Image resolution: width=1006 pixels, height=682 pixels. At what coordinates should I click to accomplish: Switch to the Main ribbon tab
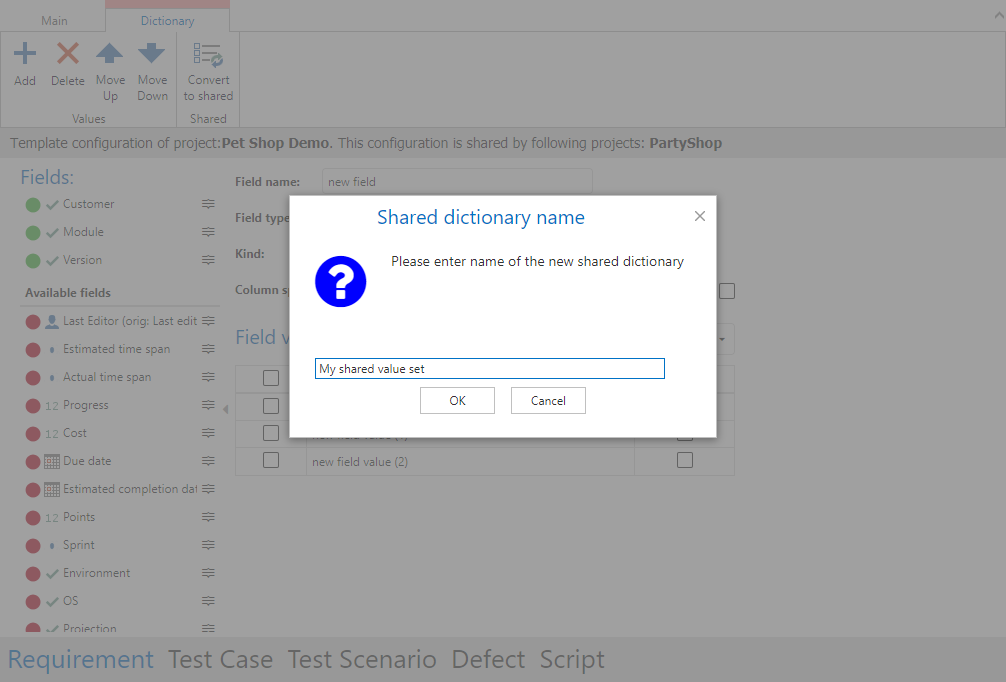[54, 20]
